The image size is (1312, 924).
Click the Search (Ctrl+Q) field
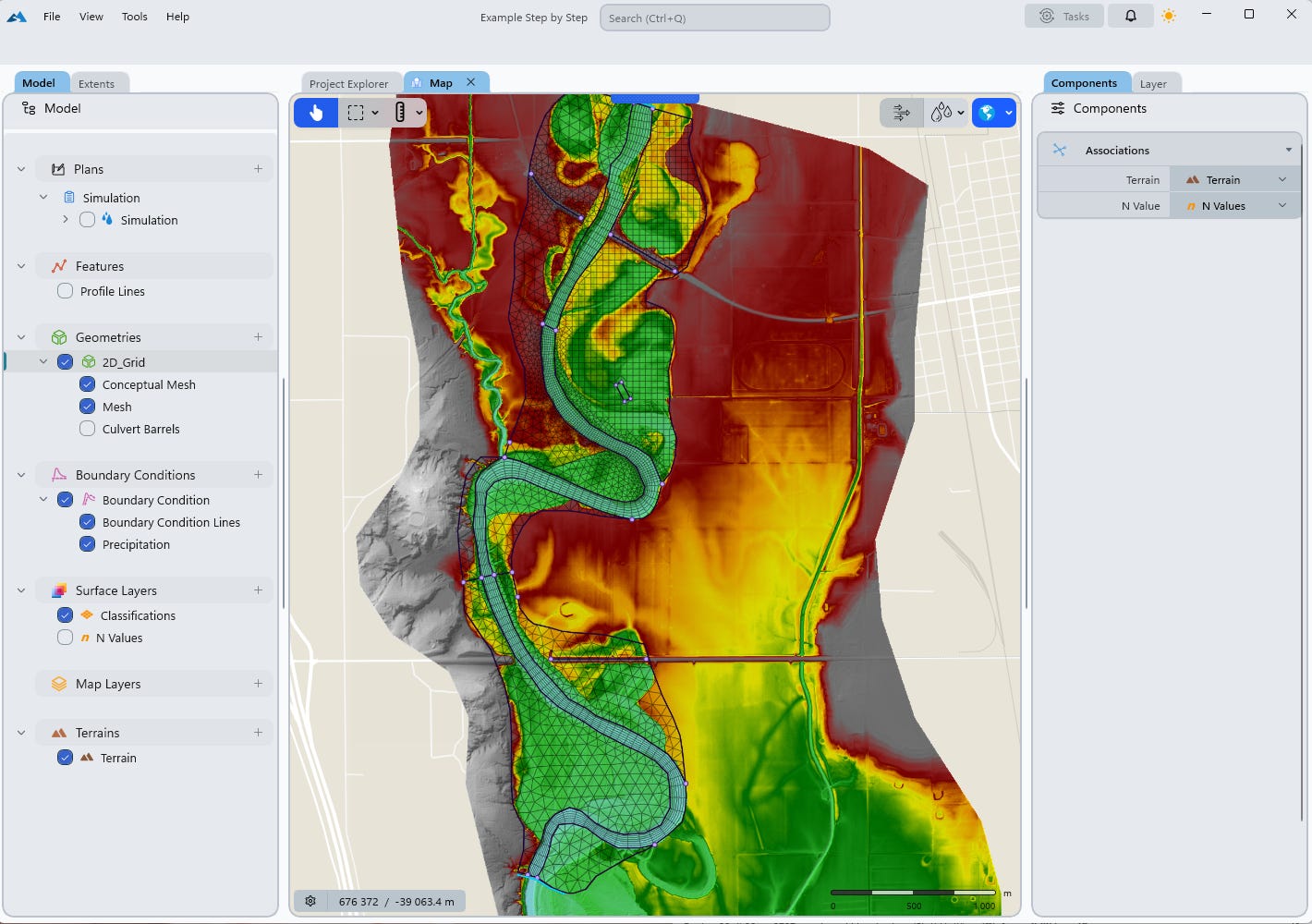tap(715, 18)
